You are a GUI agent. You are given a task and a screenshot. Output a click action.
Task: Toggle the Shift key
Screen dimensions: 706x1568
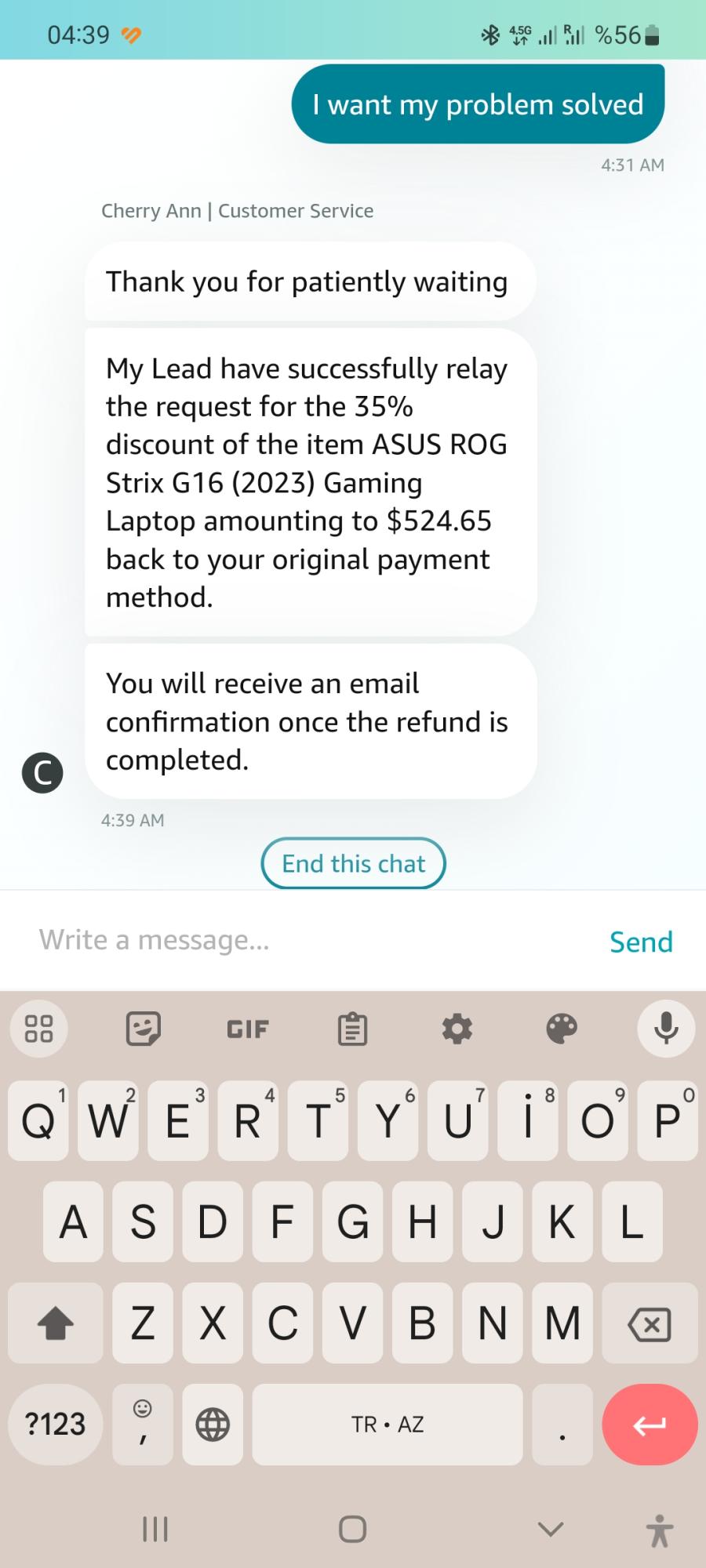[55, 1324]
